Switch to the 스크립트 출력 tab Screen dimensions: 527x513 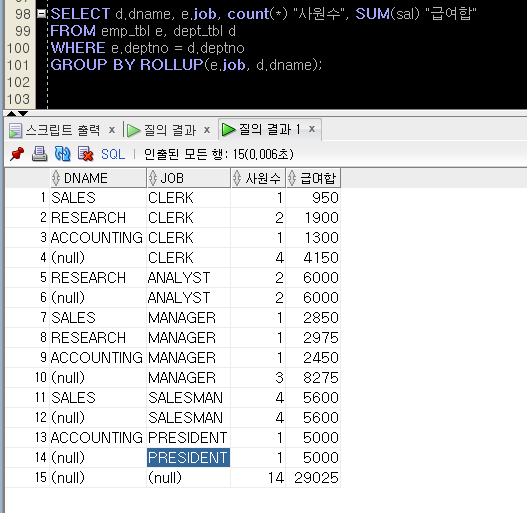click(x=63, y=130)
